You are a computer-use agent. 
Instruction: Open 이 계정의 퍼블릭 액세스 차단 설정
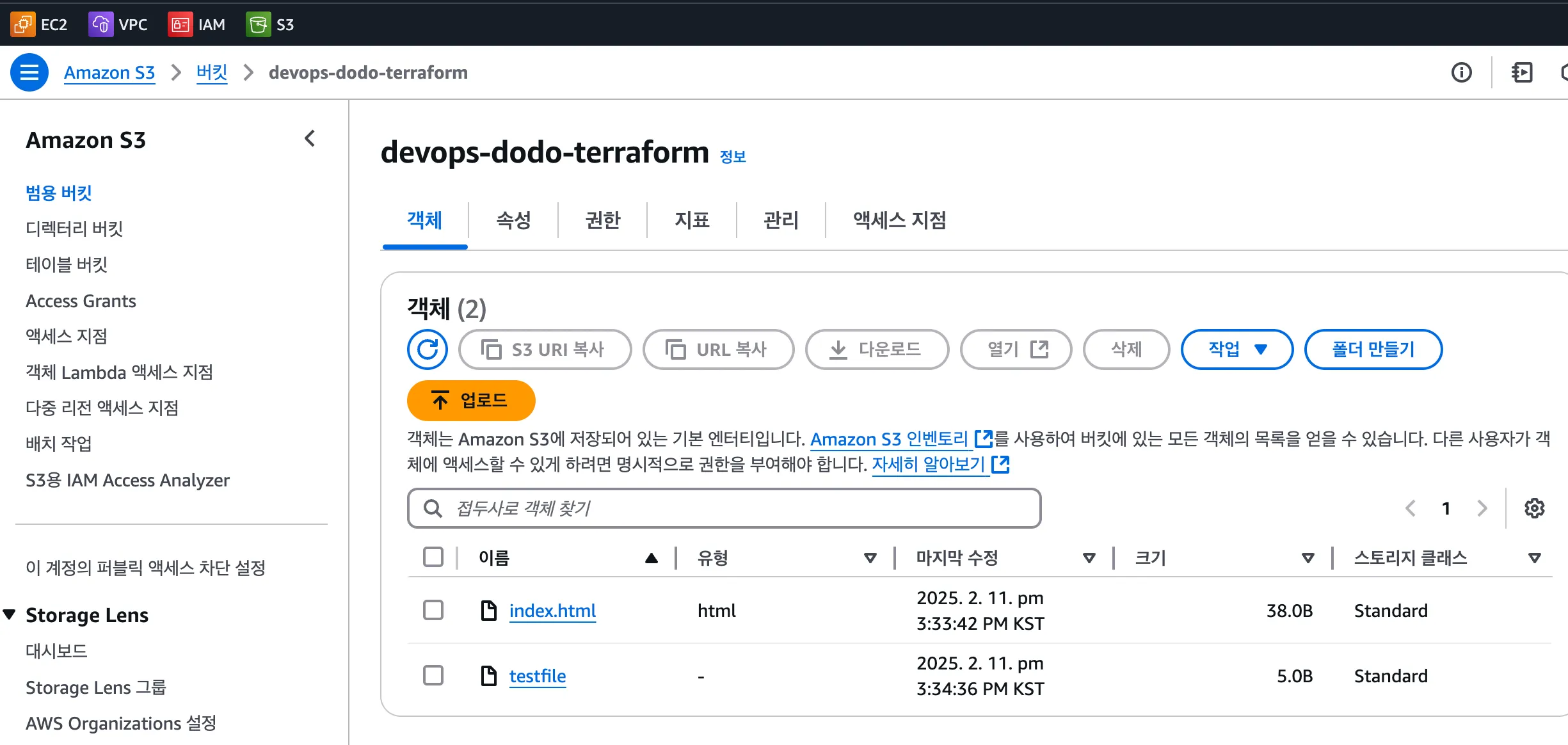coord(145,568)
